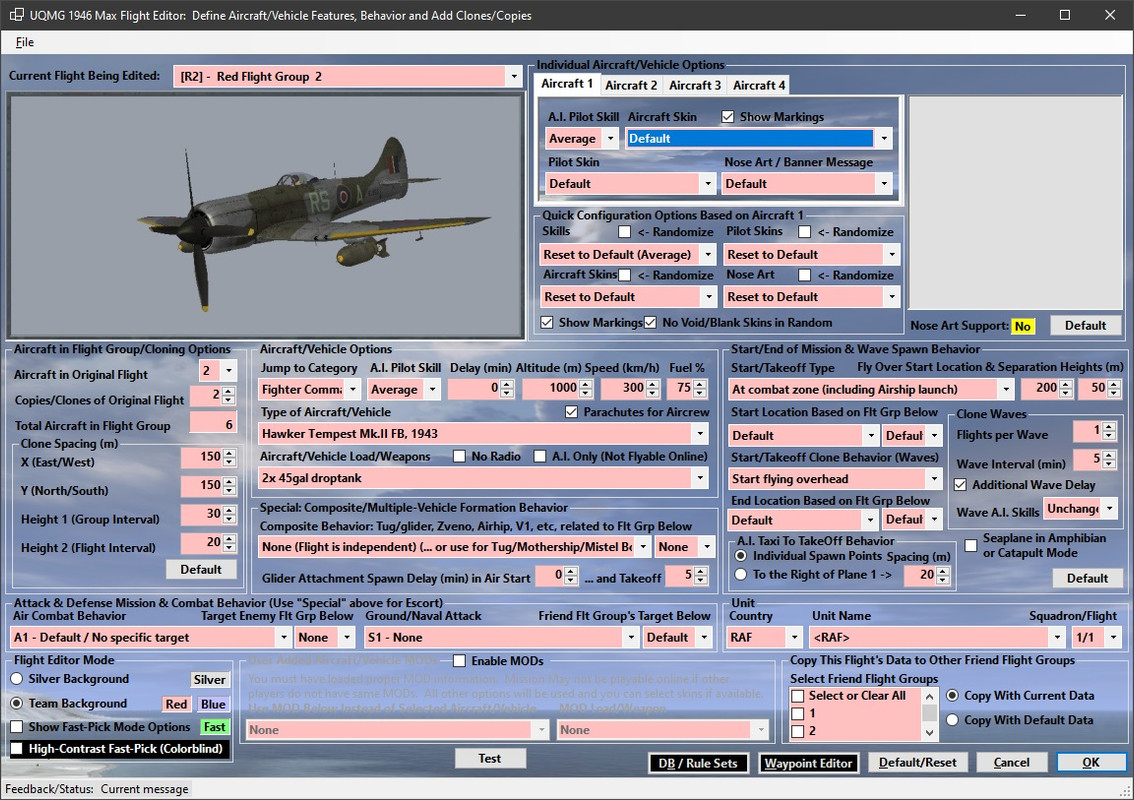This screenshot has width=1134, height=800.
Task: Click the Silver background color button
Action: [x=209, y=679]
